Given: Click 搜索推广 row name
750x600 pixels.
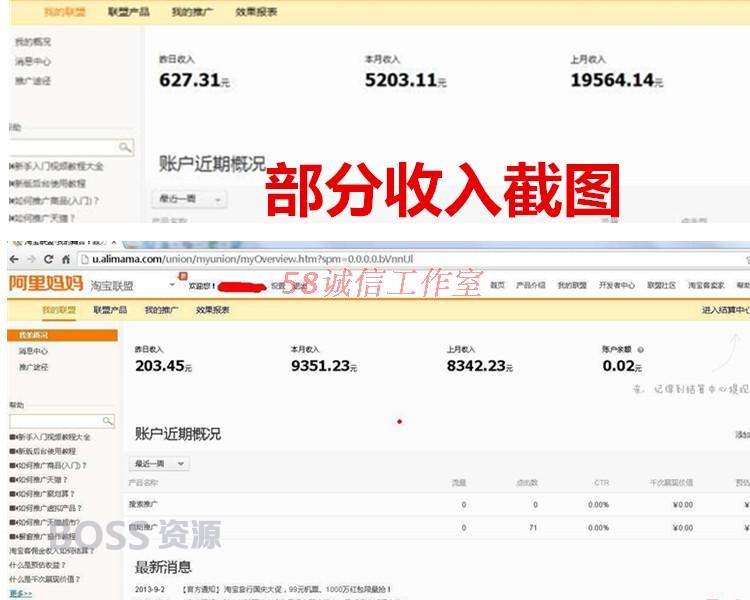Looking at the screenshot, I should tap(143, 504).
